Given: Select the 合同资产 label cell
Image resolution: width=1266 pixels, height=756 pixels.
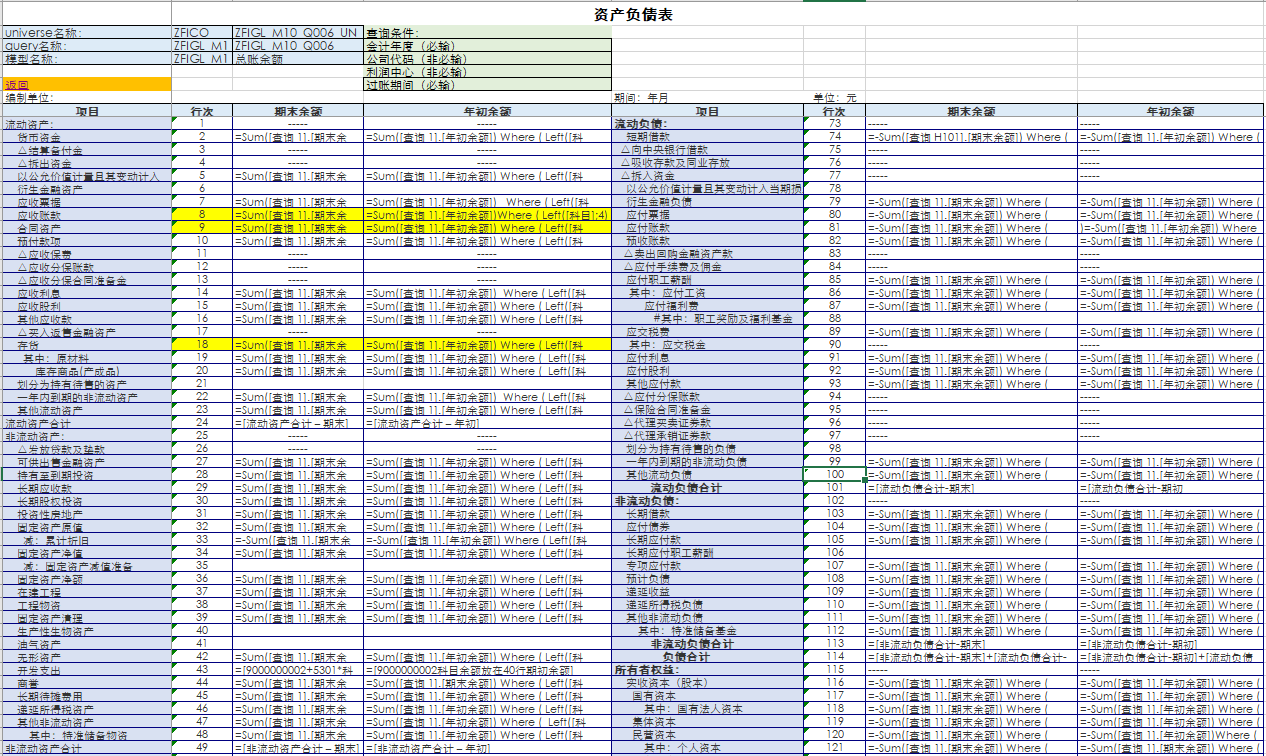Looking at the screenshot, I should point(87,228).
